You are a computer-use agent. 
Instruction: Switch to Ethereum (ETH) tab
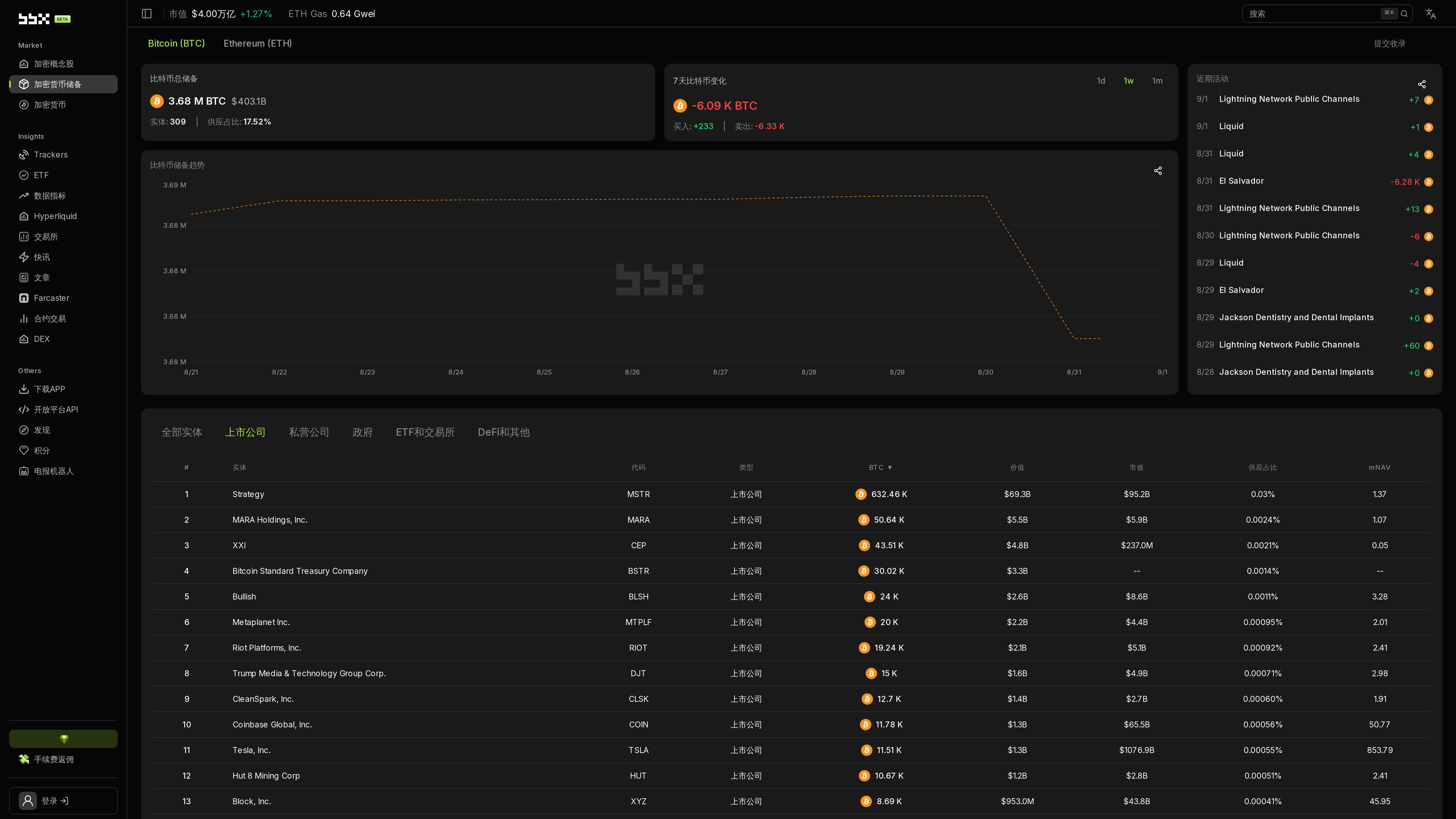click(x=258, y=44)
